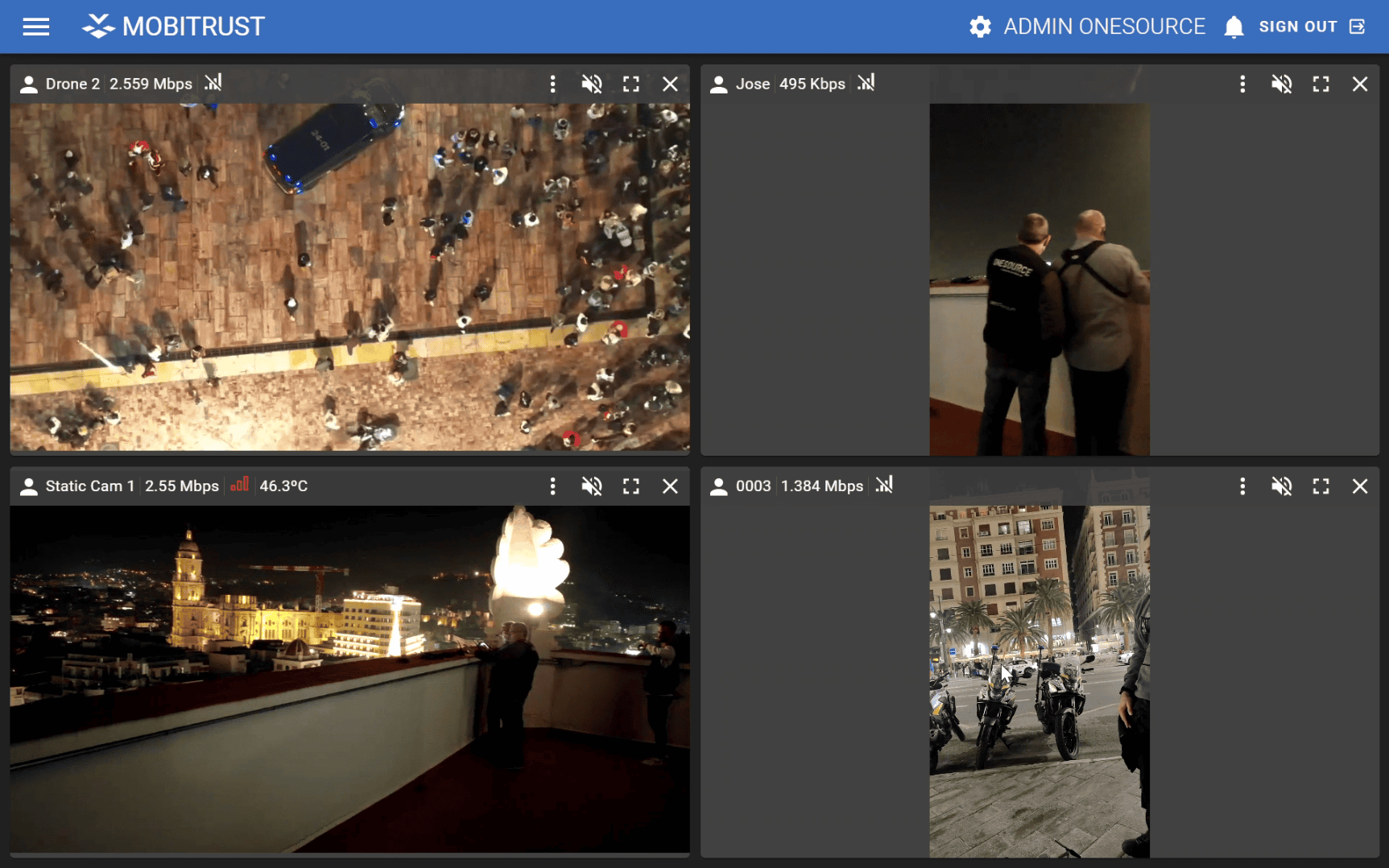The height and width of the screenshot is (868, 1389).
Task: Open settings via the gear icon
Action: point(980,27)
